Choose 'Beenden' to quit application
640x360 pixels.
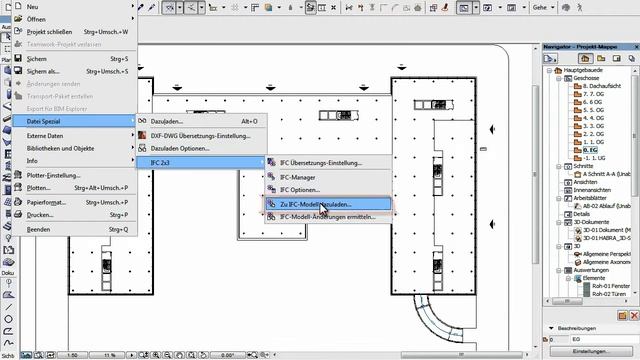click(x=74, y=229)
